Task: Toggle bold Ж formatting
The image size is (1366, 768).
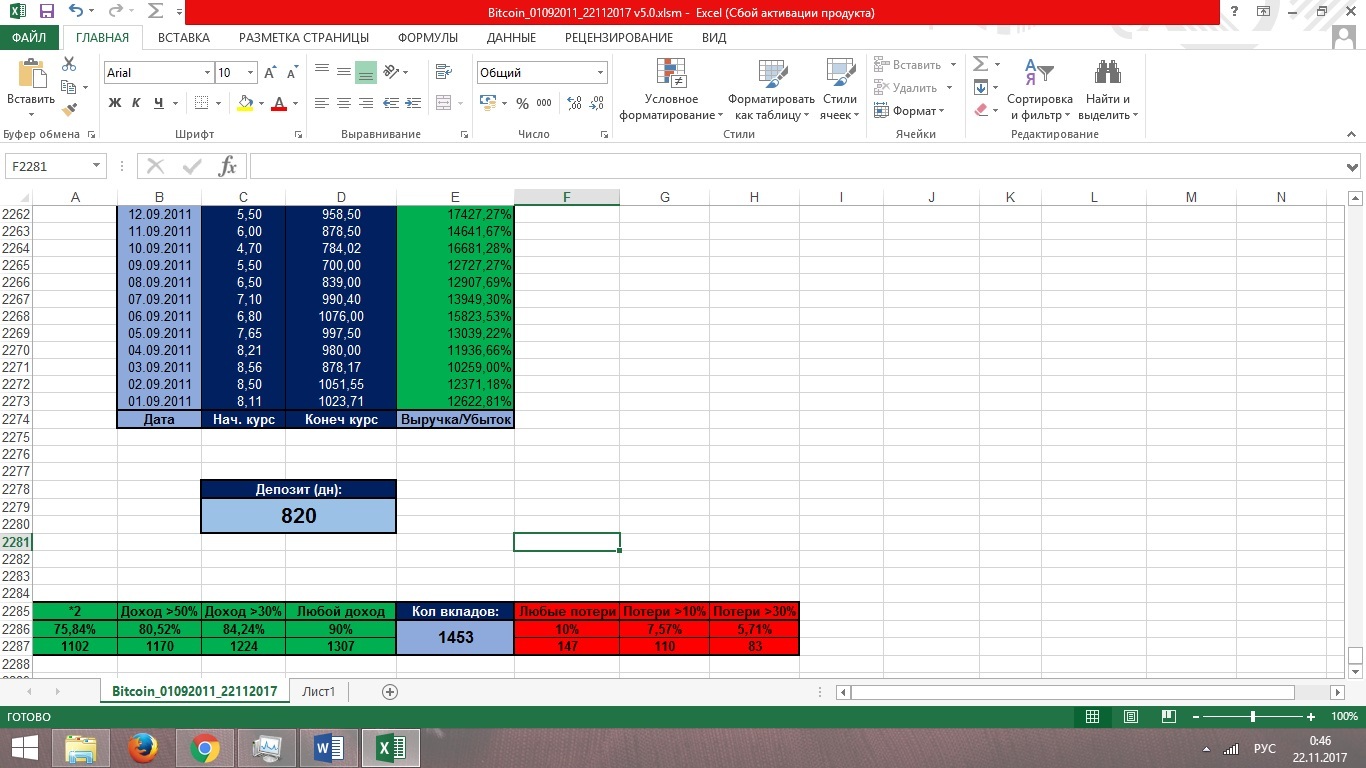Action: coord(115,103)
